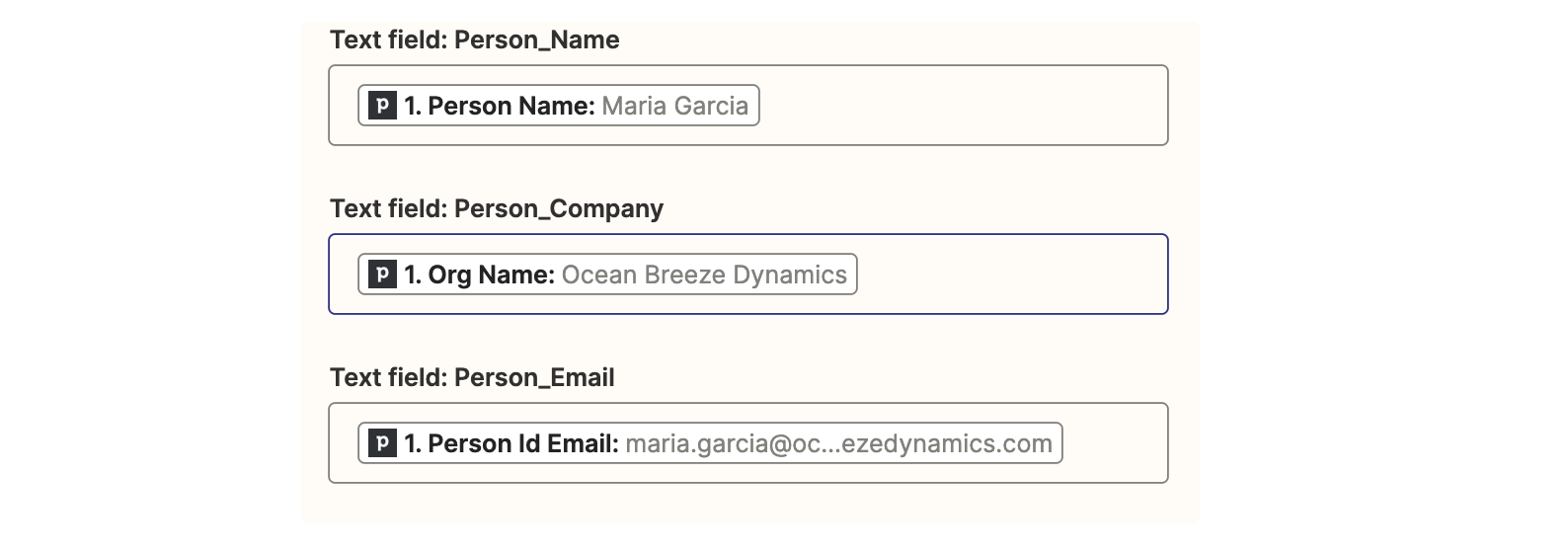
Task: Click the Maria Garcia sample value
Action: (674, 106)
